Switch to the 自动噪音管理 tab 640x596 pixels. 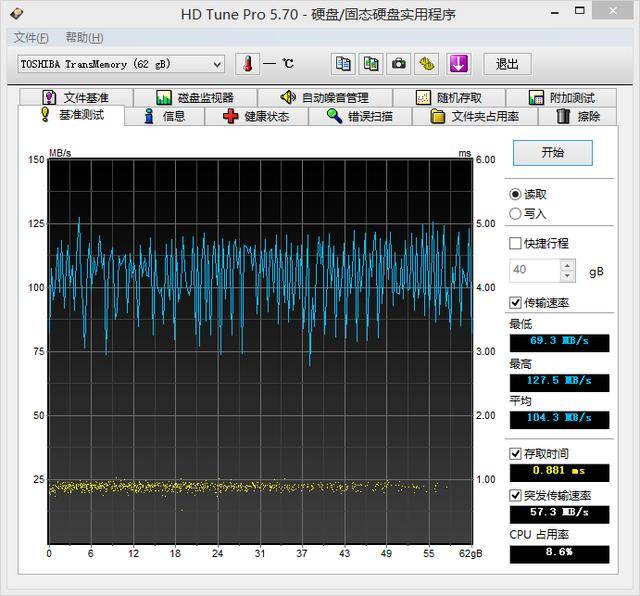pyautogui.click(x=325, y=98)
